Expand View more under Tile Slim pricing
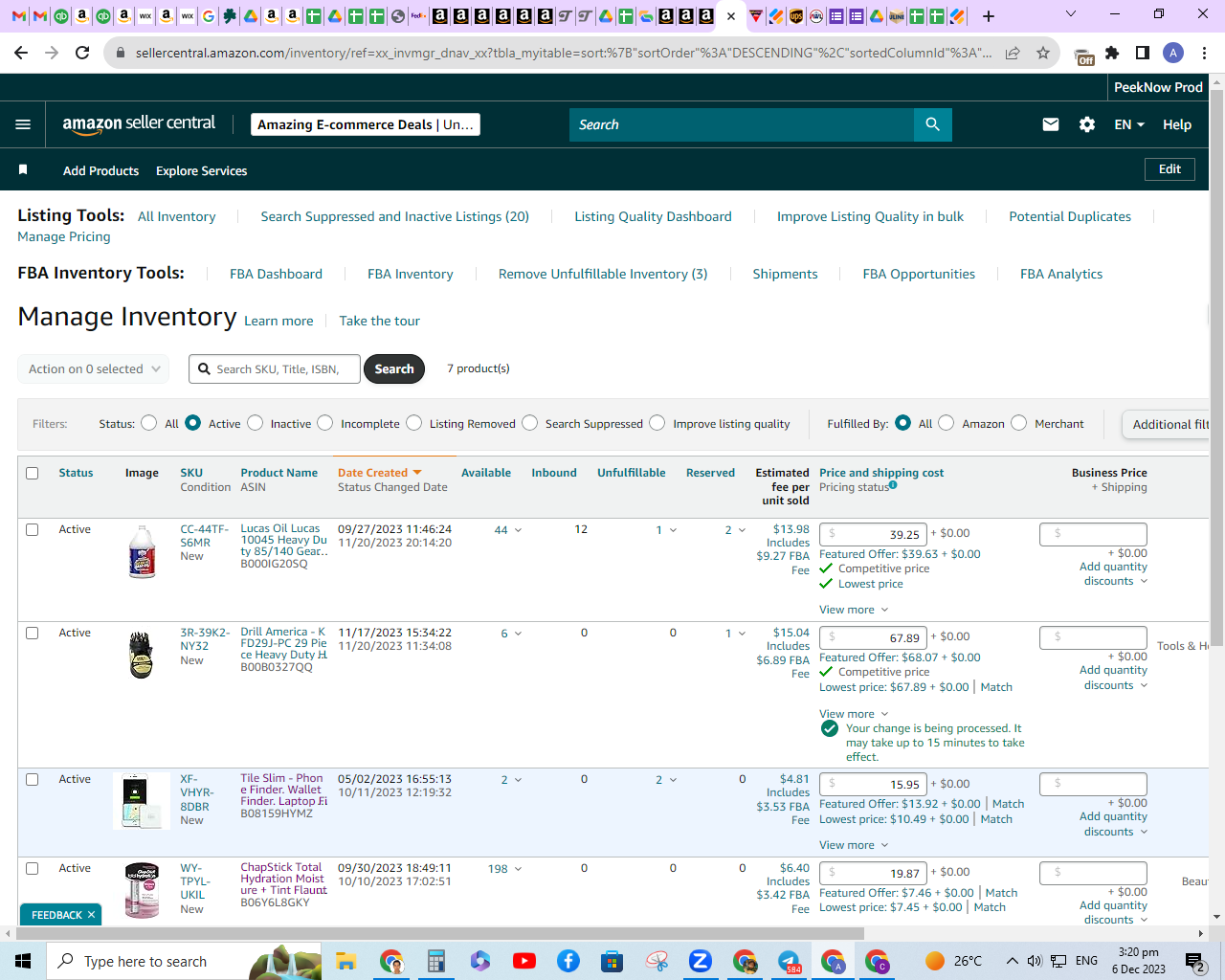1225x980 pixels. click(854, 845)
